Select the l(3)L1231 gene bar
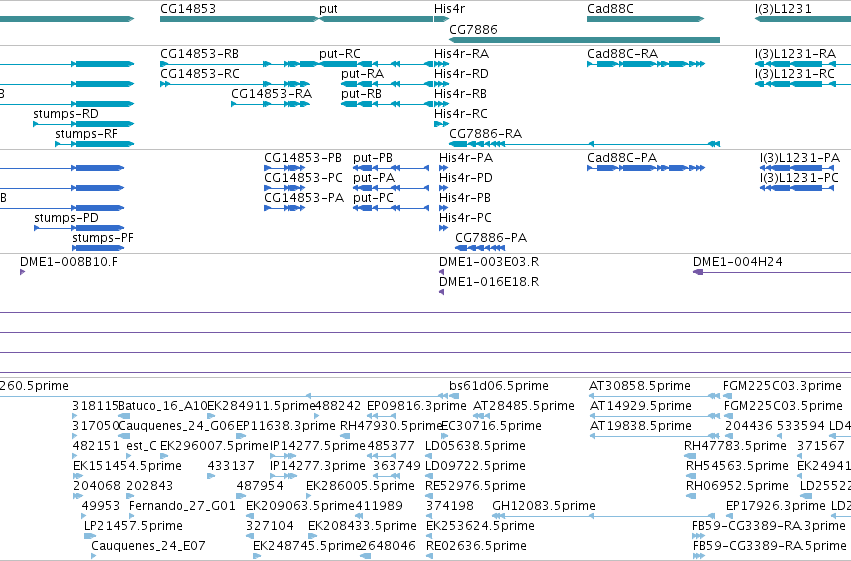 click(x=803, y=19)
